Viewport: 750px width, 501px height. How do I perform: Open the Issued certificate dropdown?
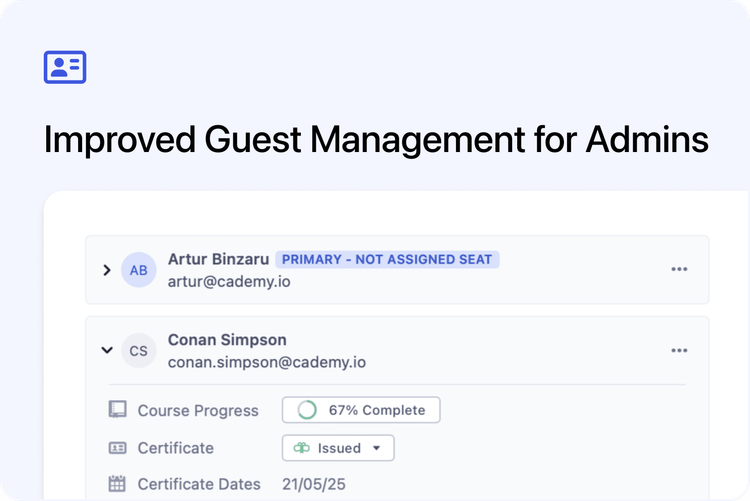point(338,448)
